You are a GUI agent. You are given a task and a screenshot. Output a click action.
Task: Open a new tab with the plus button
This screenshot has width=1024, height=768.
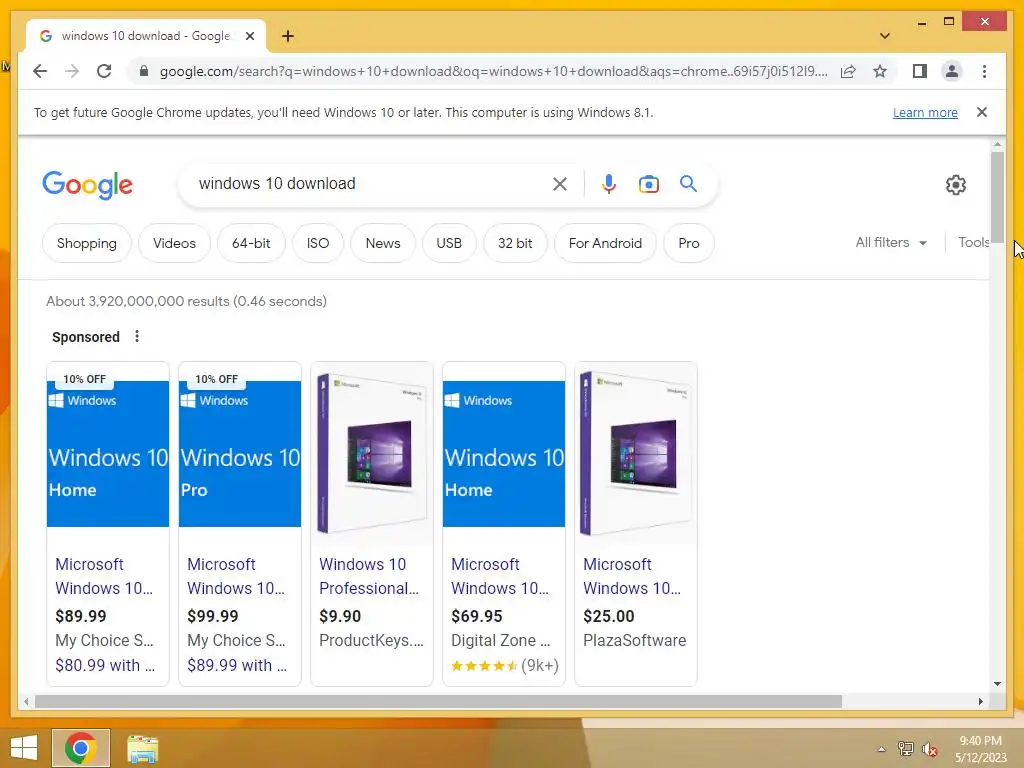287,36
